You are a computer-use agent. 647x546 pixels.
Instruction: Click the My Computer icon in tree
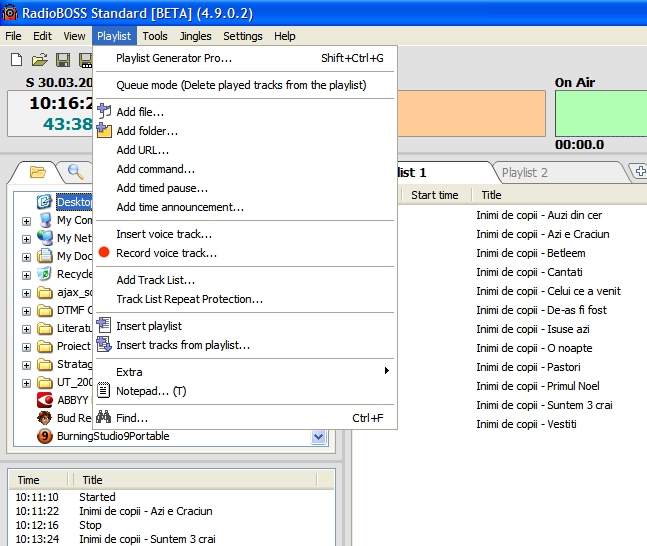click(x=45, y=220)
